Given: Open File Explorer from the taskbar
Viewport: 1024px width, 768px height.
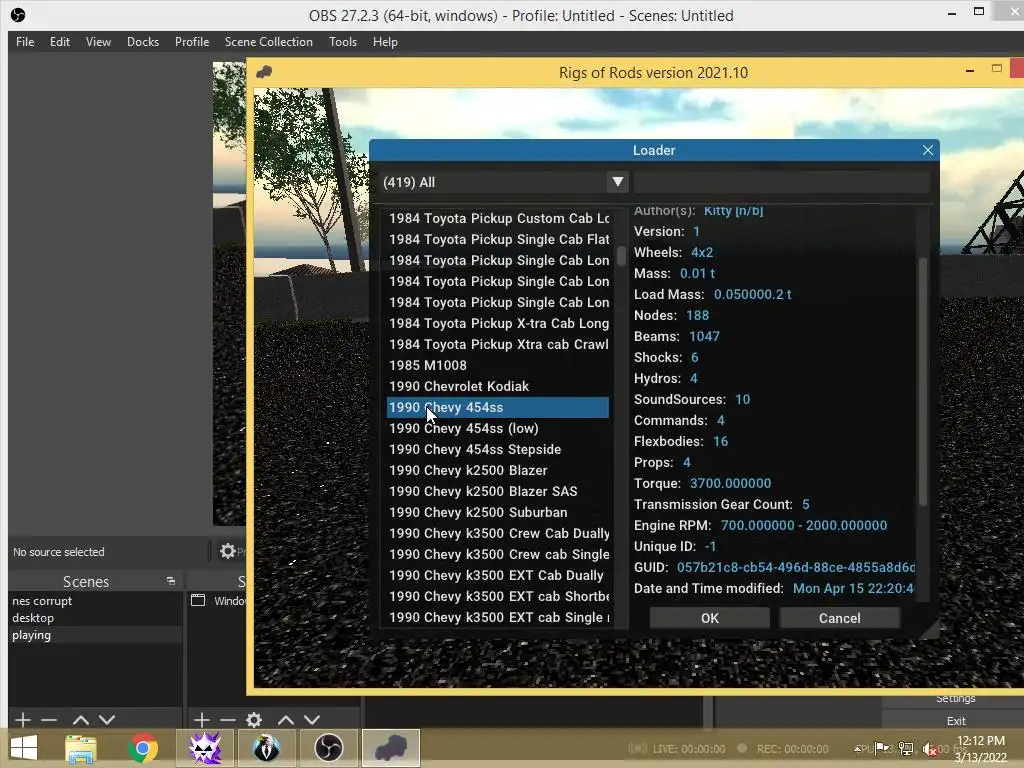Looking at the screenshot, I should pos(81,748).
